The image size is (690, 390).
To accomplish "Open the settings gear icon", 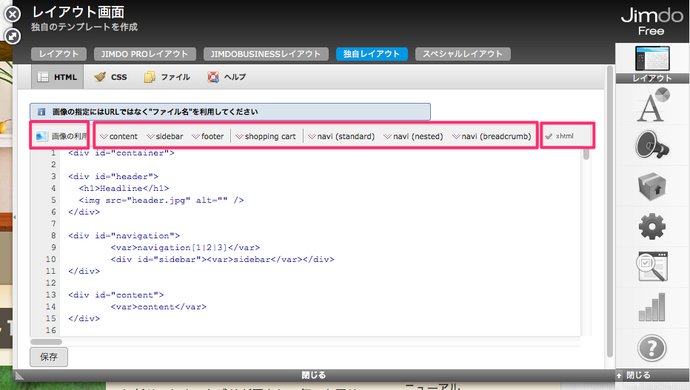I will coord(652,226).
